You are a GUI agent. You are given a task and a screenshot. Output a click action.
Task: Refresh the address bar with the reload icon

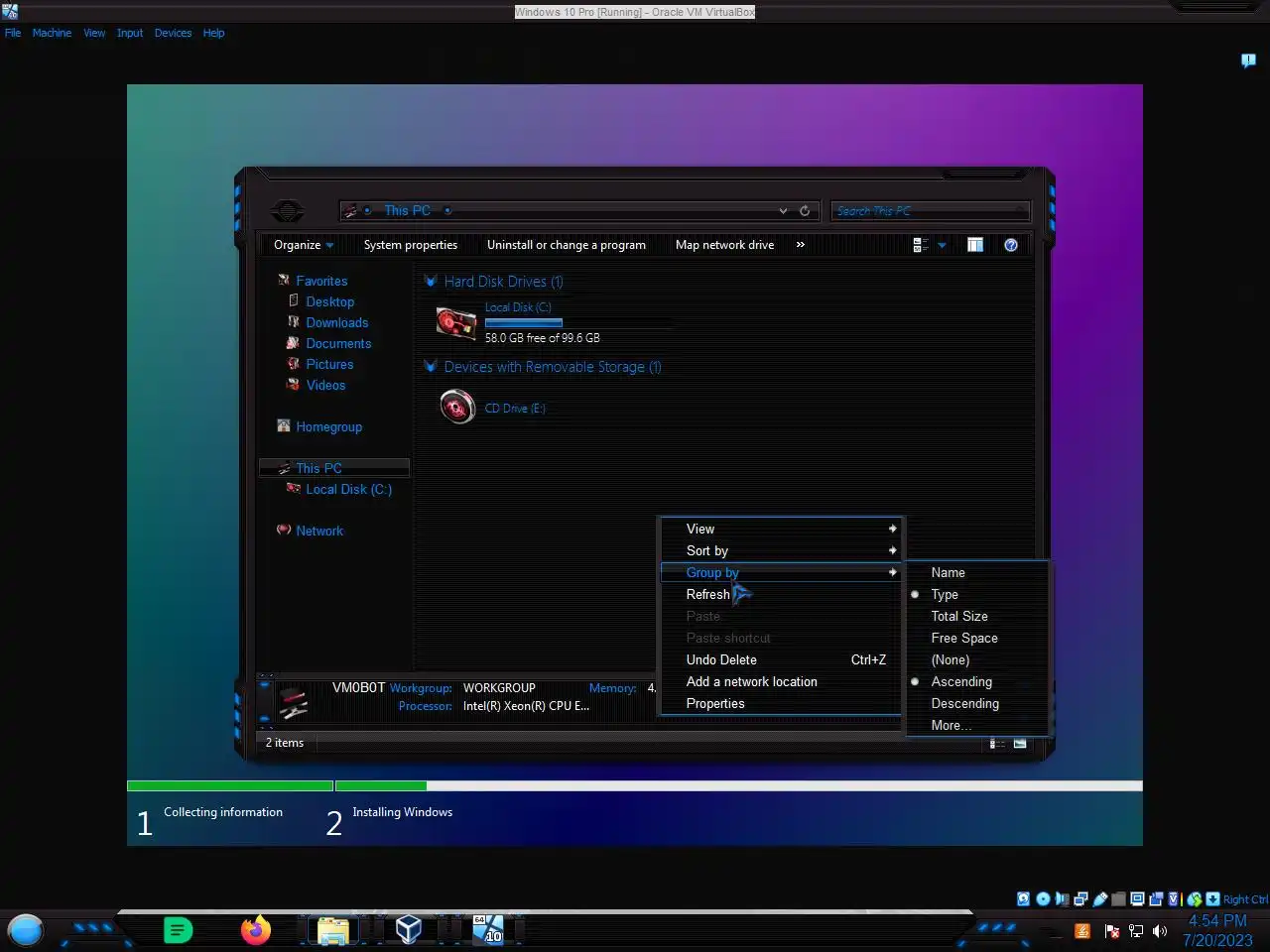point(805,210)
